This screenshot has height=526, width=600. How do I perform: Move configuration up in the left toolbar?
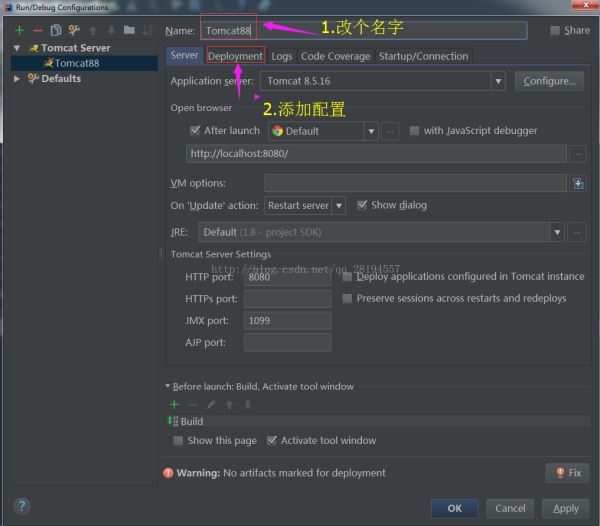pyautogui.click(x=93, y=30)
